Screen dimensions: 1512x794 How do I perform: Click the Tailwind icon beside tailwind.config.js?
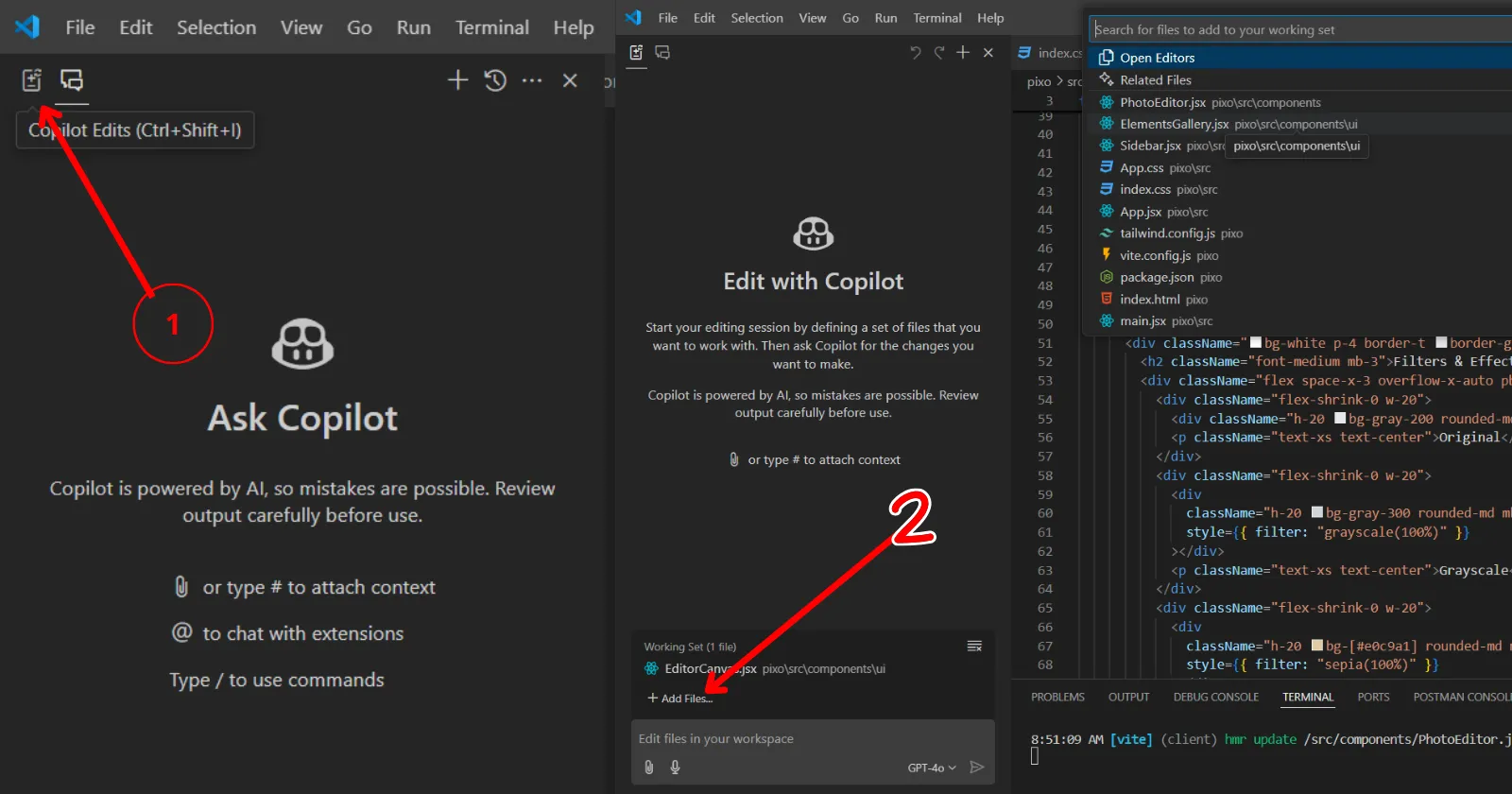1106,233
